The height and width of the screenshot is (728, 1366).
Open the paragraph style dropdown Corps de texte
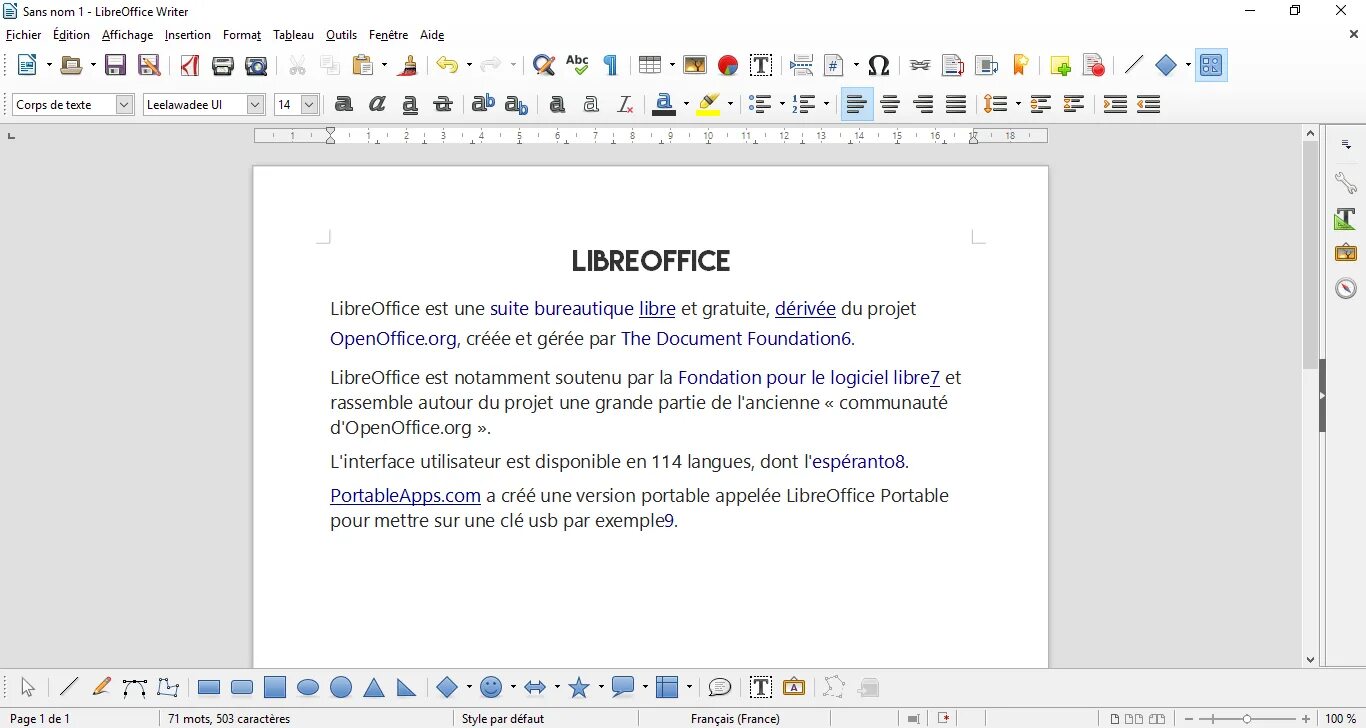coord(125,104)
